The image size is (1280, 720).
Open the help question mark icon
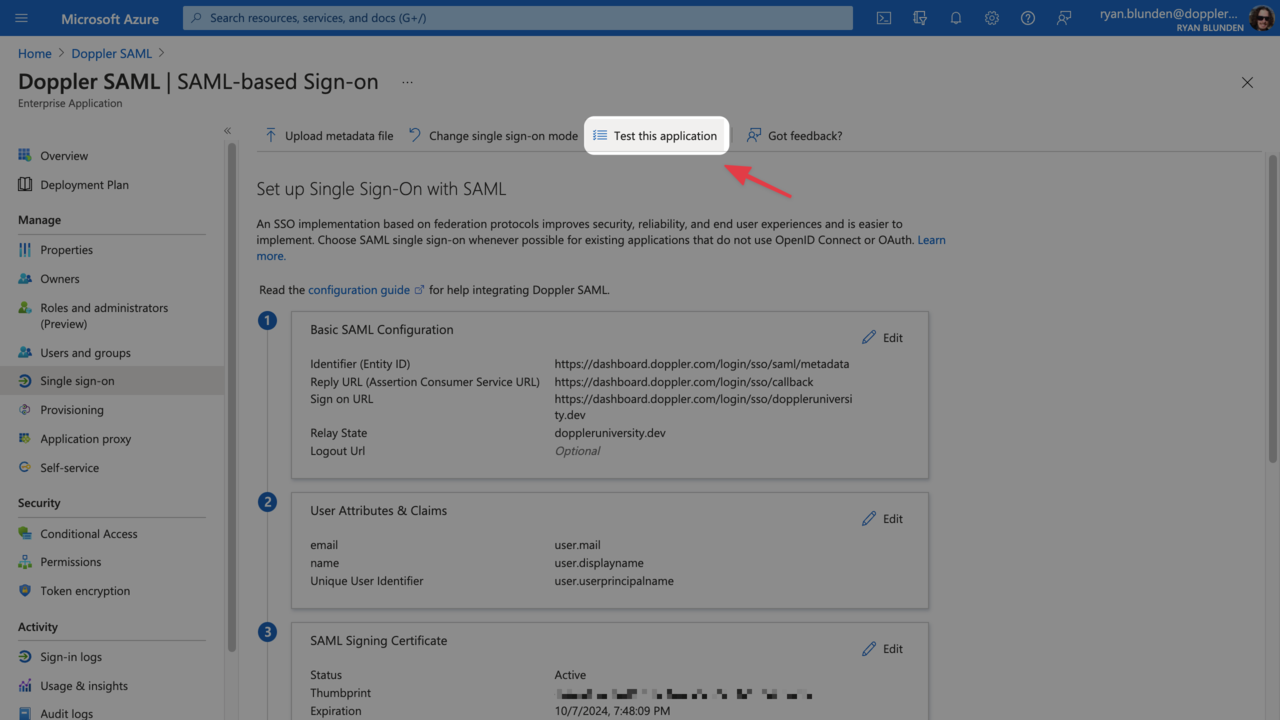[1028, 18]
